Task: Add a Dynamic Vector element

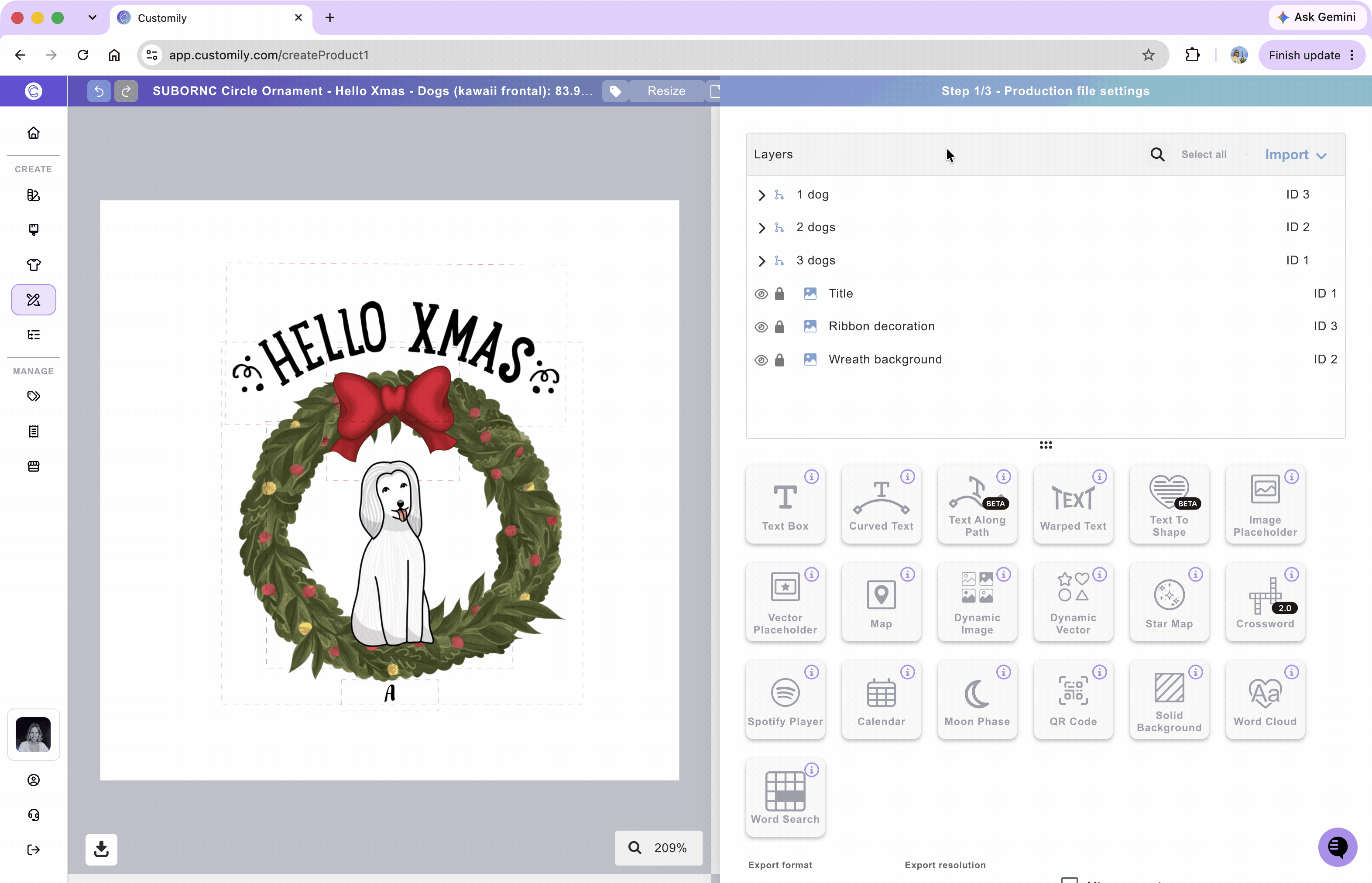Action: [x=1073, y=602]
